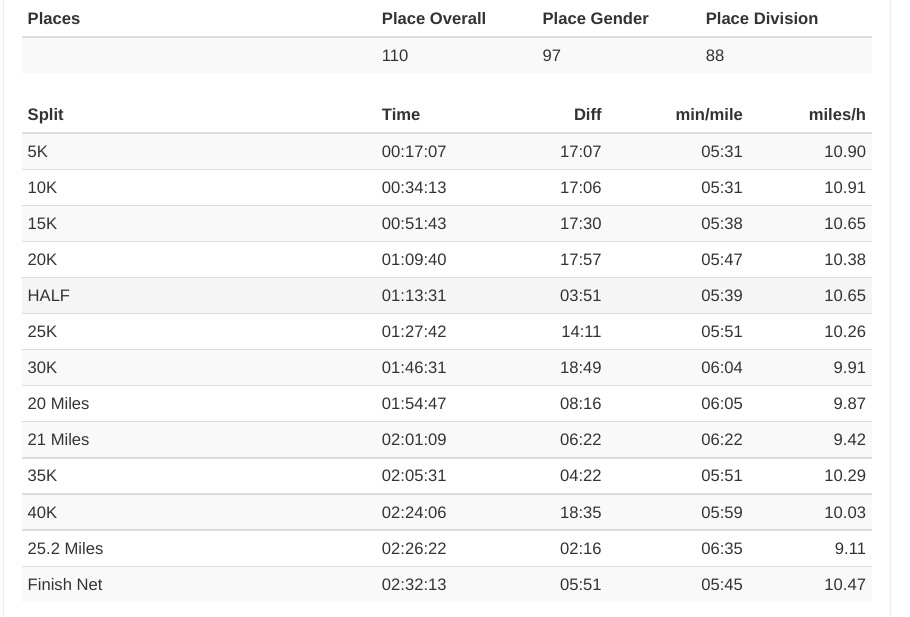Click the 9.11 miles/h value
Viewport: 910px width, 617px height.
[849, 548]
